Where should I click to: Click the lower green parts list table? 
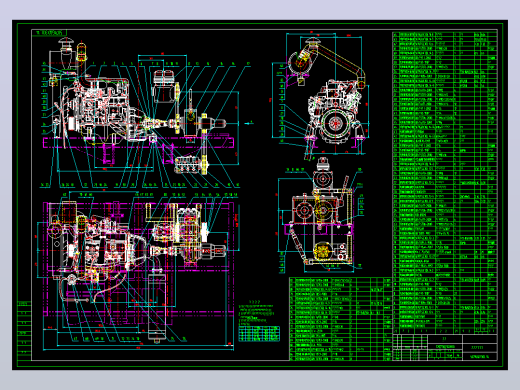(x=341, y=319)
